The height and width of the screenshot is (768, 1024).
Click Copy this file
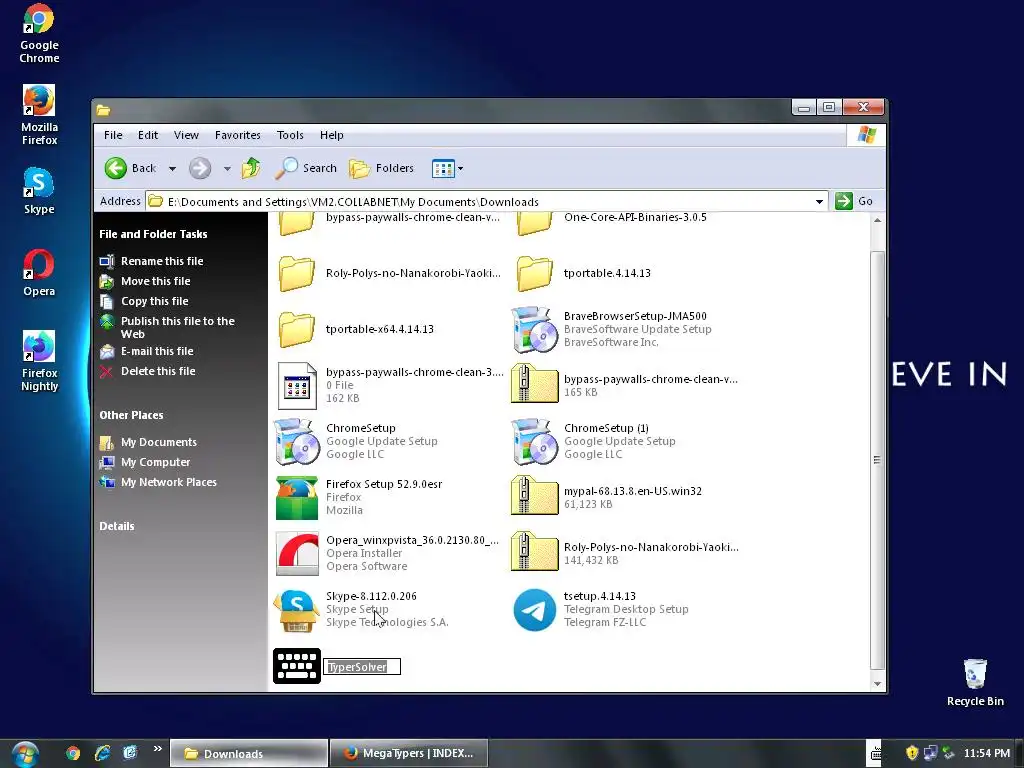tap(155, 301)
